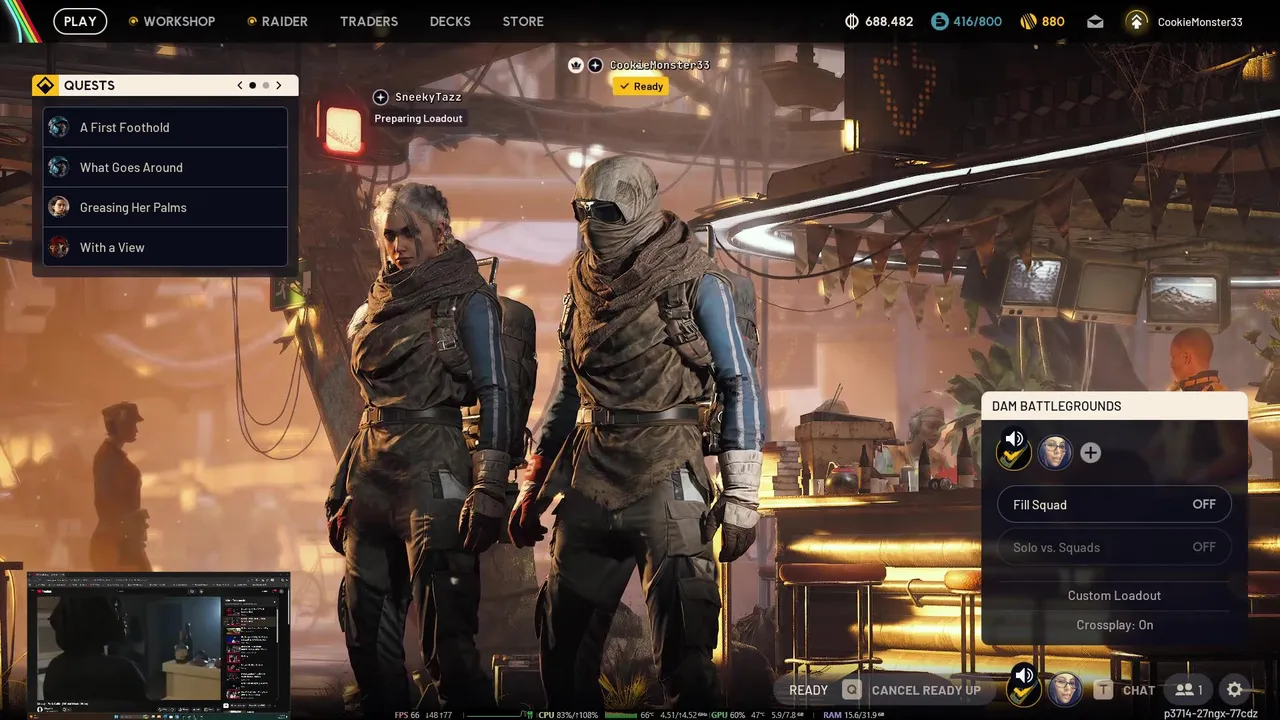Click teammate avatar in bottom bar

(1065, 689)
